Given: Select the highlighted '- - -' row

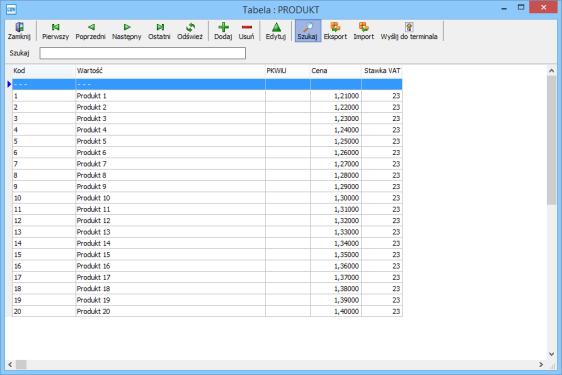Looking at the screenshot, I should [x=207, y=84].
